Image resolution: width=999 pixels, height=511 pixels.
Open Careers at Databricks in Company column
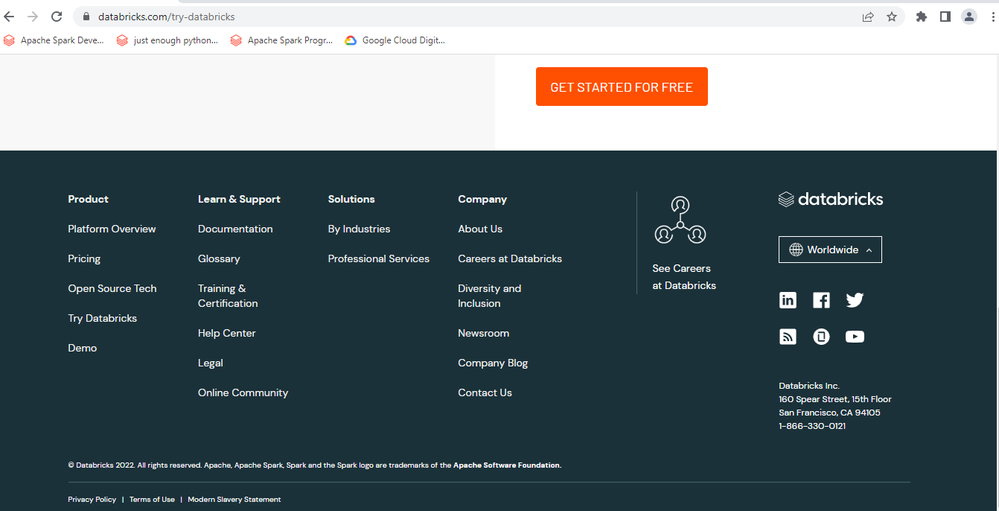pyautogui.click(x=510, y=259)
